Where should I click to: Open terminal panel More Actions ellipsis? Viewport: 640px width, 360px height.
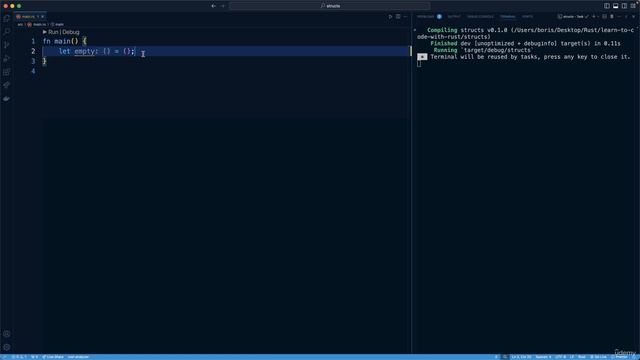pyautogui.click(x=619, y=17)
